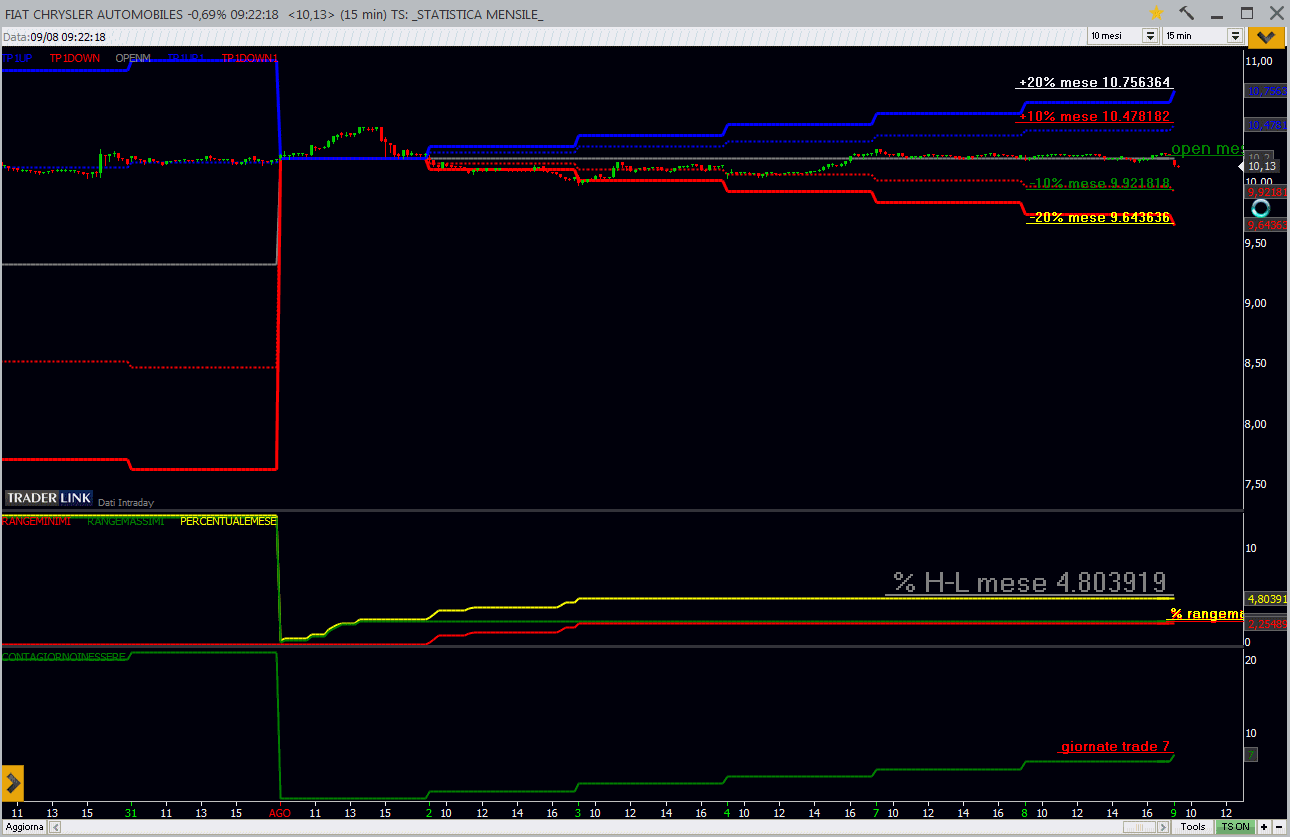Click the '-20% mese 9.643636' annotation
This screenshot has height=837, width=1290.
1098,217
